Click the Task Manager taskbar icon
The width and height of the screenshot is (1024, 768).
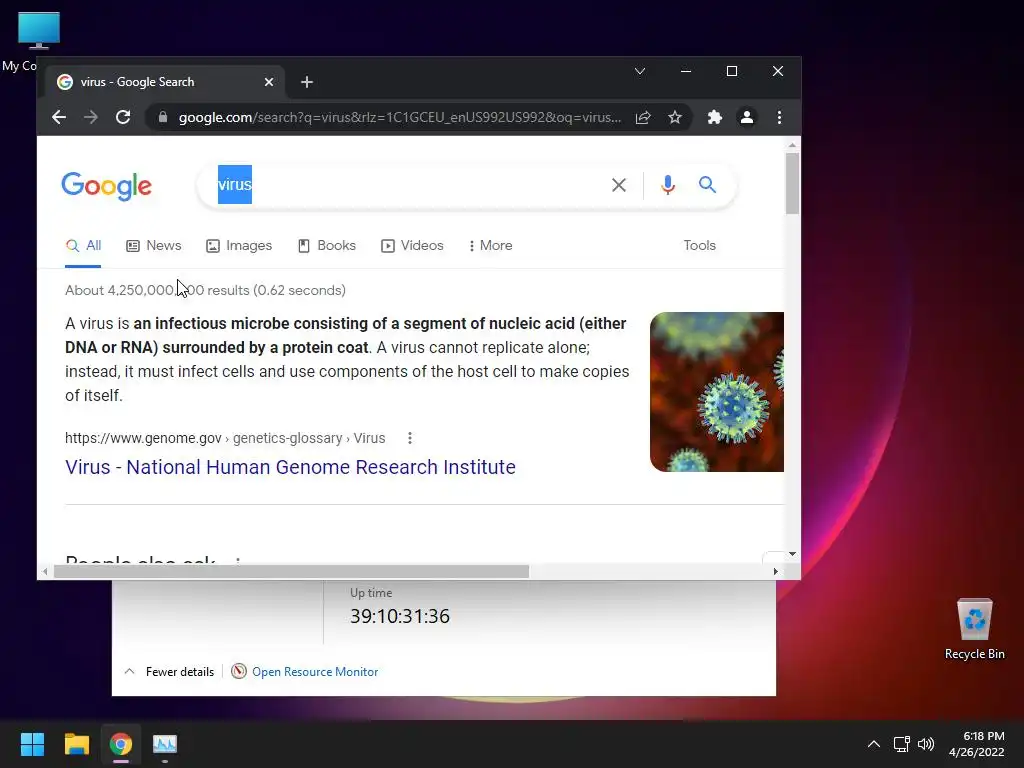coord(165,744)
